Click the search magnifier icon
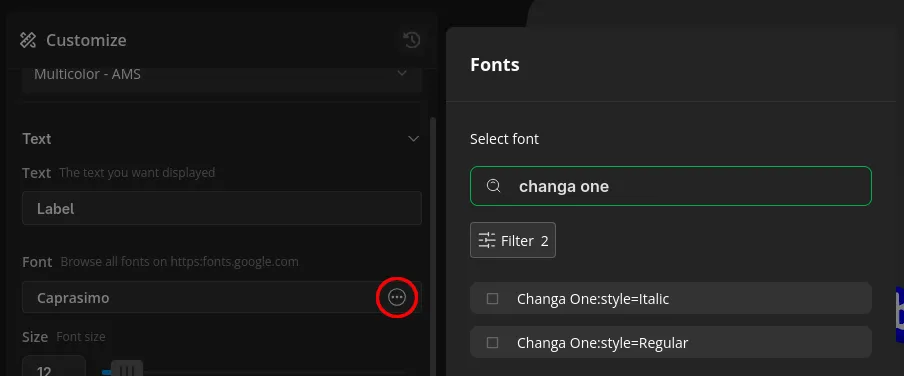The width and height of the screenshot is (904, 376). click(494, 186)
